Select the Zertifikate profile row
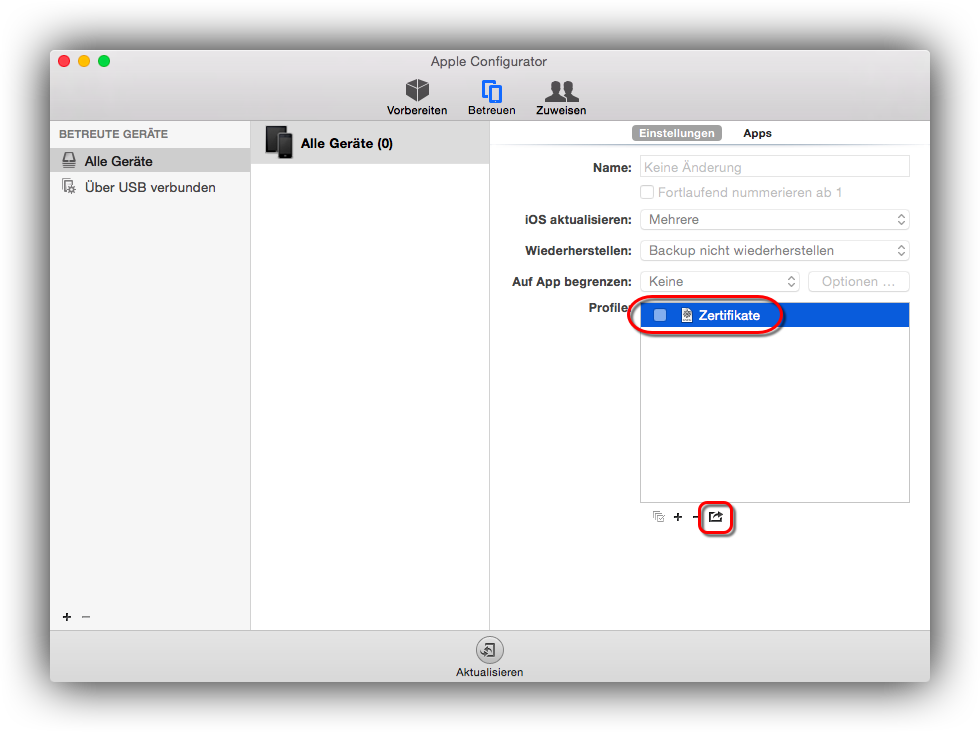This screenshot has width=980, height=732. pos(774,315)
